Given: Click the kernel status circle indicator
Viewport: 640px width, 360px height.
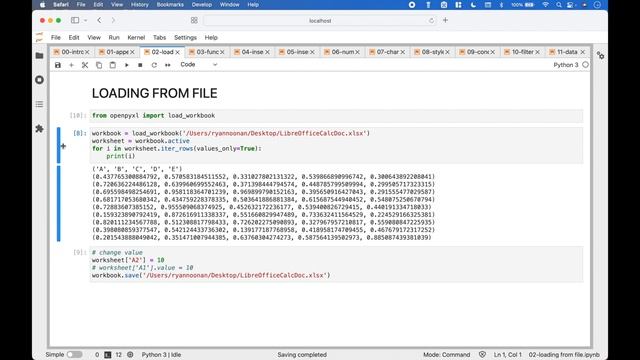Looking at the screenshot, I should [585, 65].
